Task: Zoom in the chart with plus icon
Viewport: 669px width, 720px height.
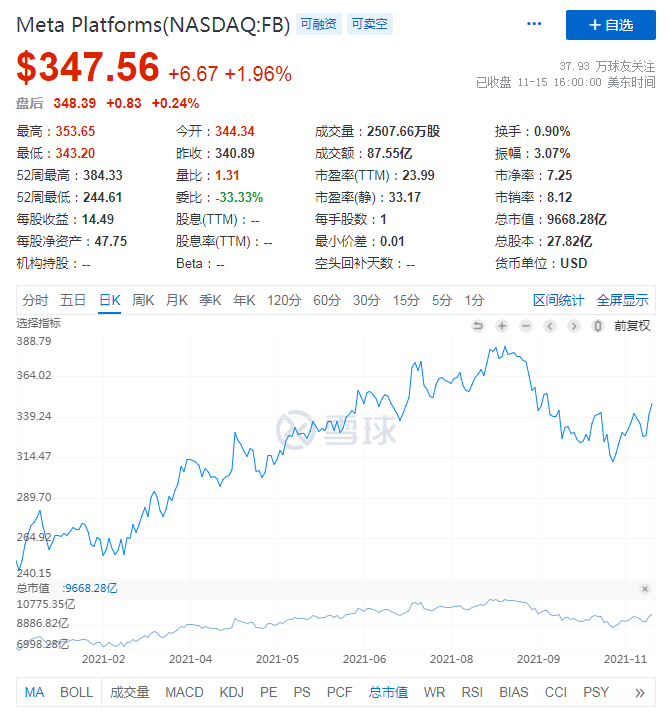Action: tap(502, 326)
